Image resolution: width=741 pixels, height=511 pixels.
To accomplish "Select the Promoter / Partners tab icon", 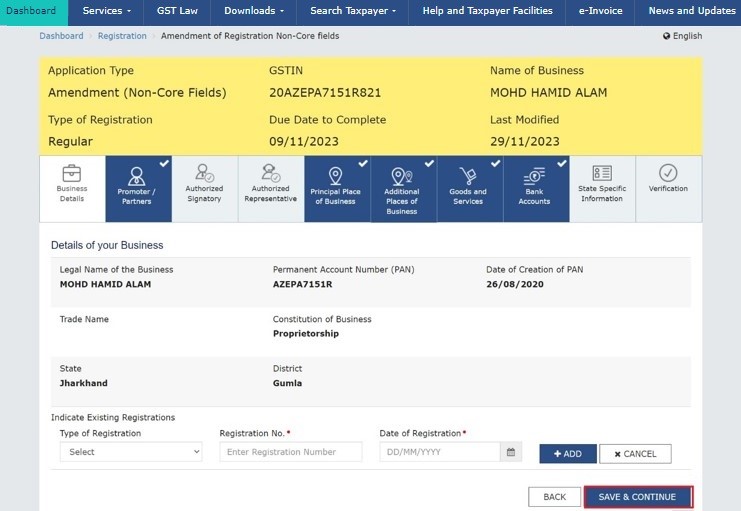I will tap(137, 175).
